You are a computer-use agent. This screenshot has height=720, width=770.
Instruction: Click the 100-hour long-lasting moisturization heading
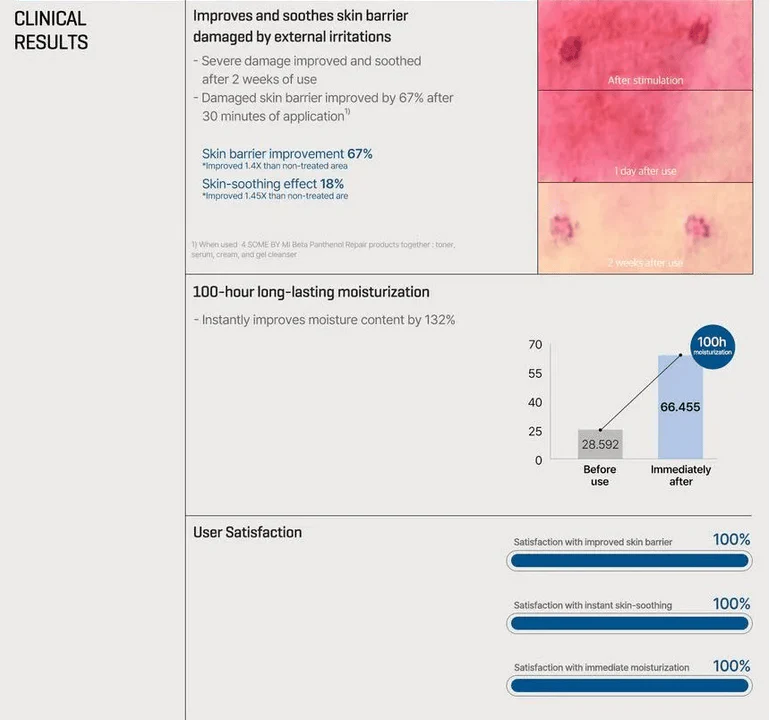311,292
